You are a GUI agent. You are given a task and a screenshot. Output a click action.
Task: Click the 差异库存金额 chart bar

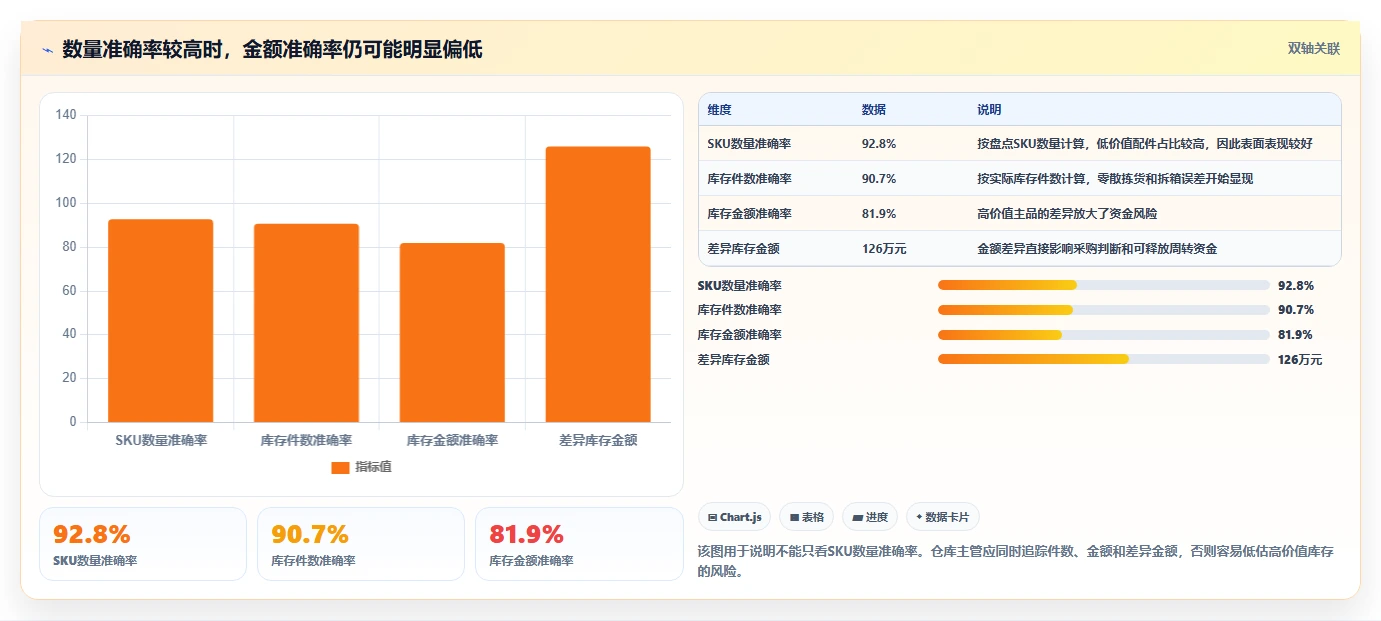(x=598, y=284)
